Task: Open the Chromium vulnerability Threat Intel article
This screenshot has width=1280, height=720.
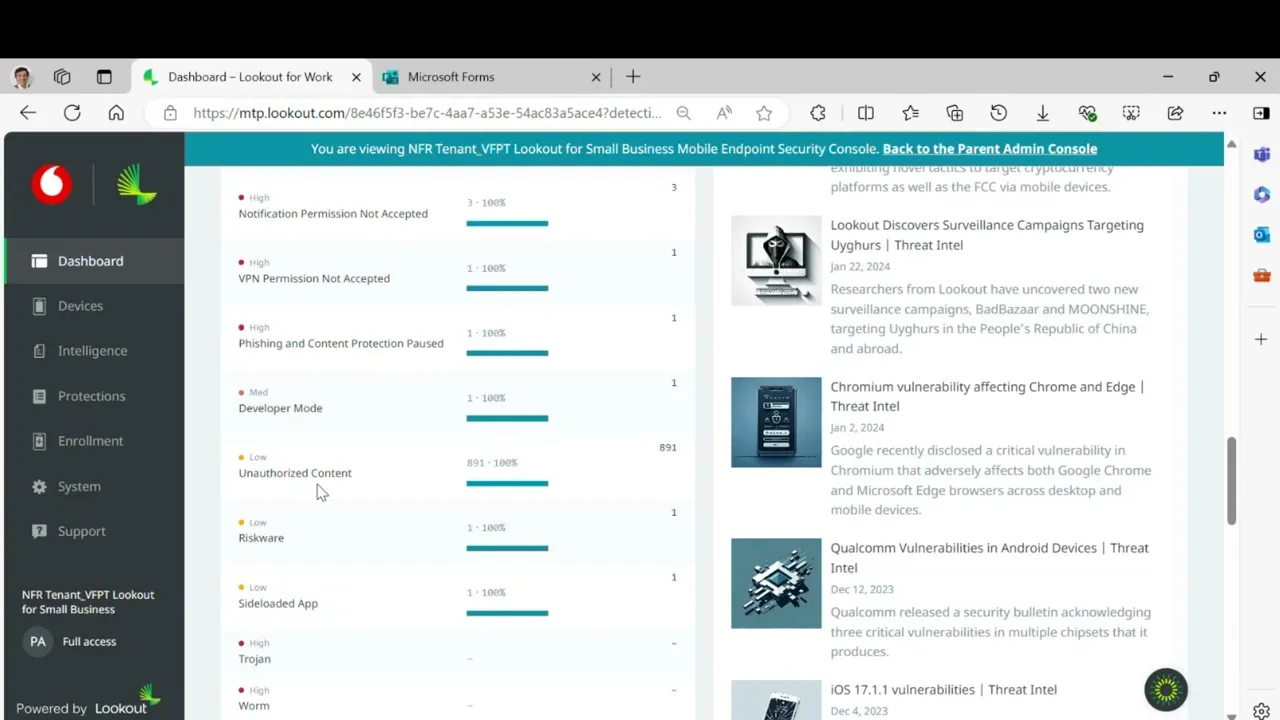Action: pyautogui.click(x=987, y=396)
